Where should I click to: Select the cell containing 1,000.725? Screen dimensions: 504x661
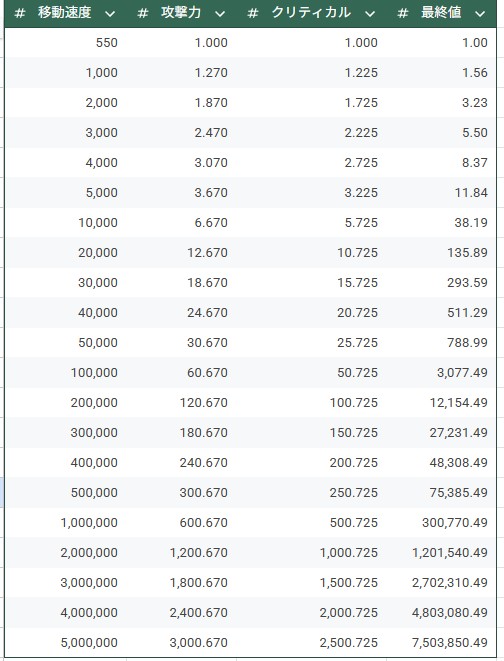(311, 553)
